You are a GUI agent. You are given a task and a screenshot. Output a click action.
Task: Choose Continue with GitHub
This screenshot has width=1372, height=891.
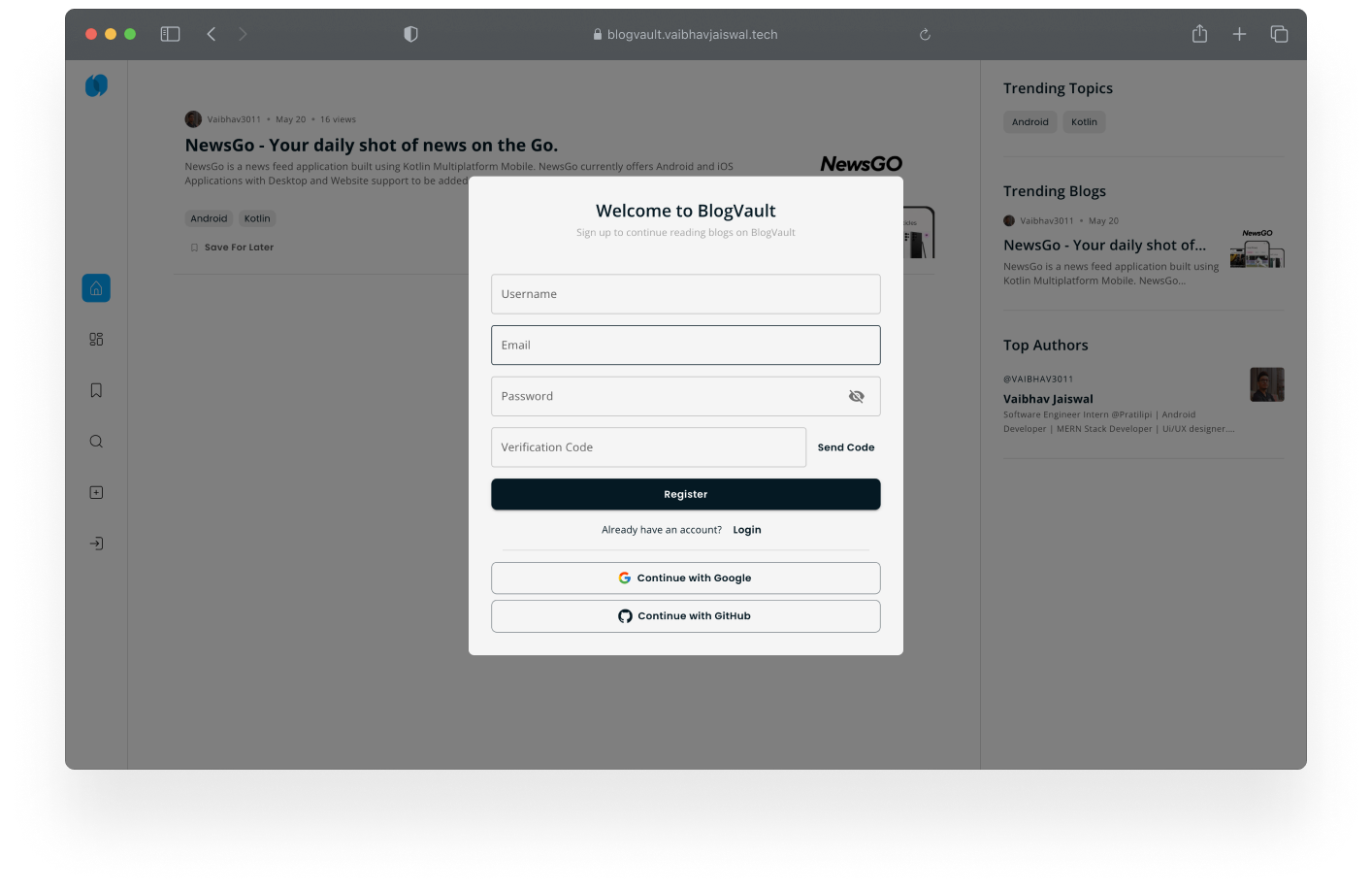(x=685, y=616)
